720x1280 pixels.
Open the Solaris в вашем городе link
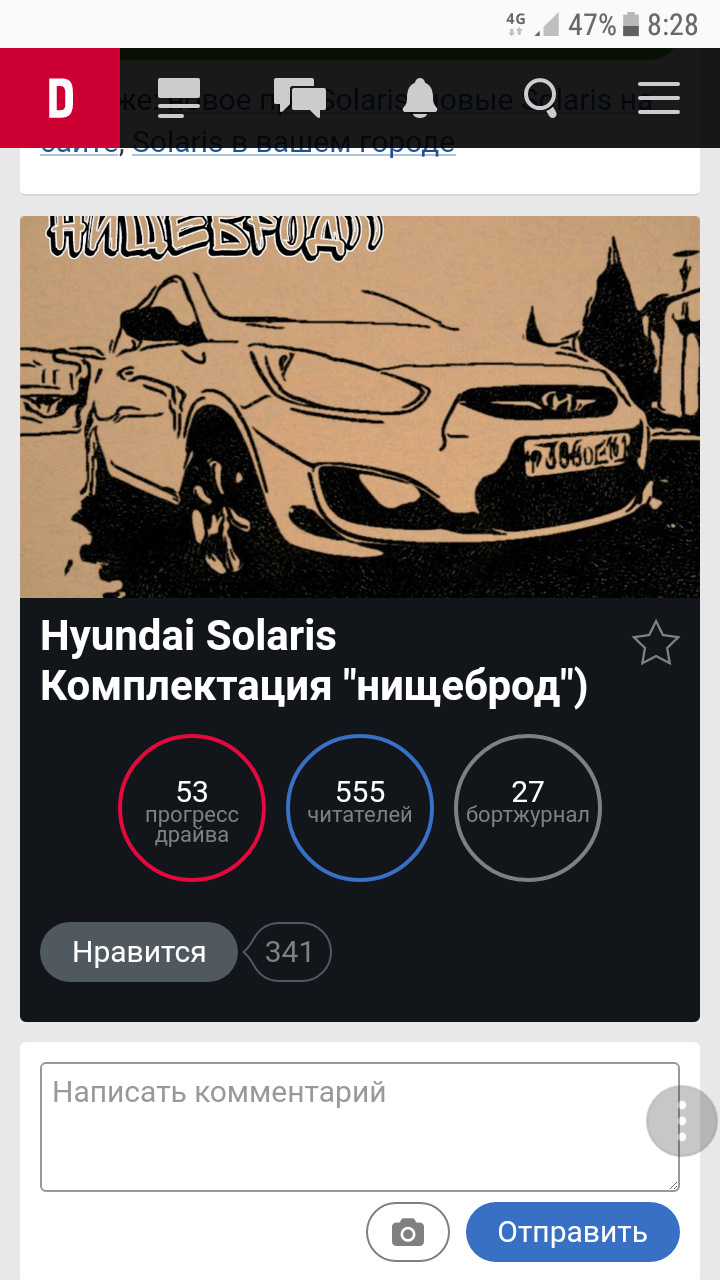click(294, 142)
